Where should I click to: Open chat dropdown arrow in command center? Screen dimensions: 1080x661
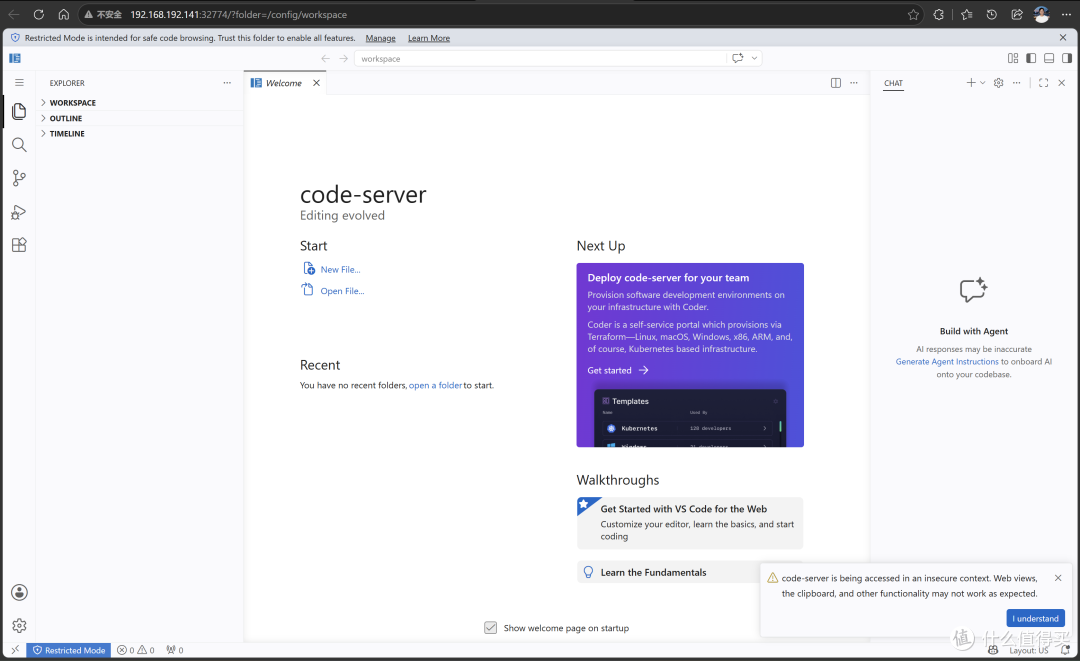[x=754, y=59]
